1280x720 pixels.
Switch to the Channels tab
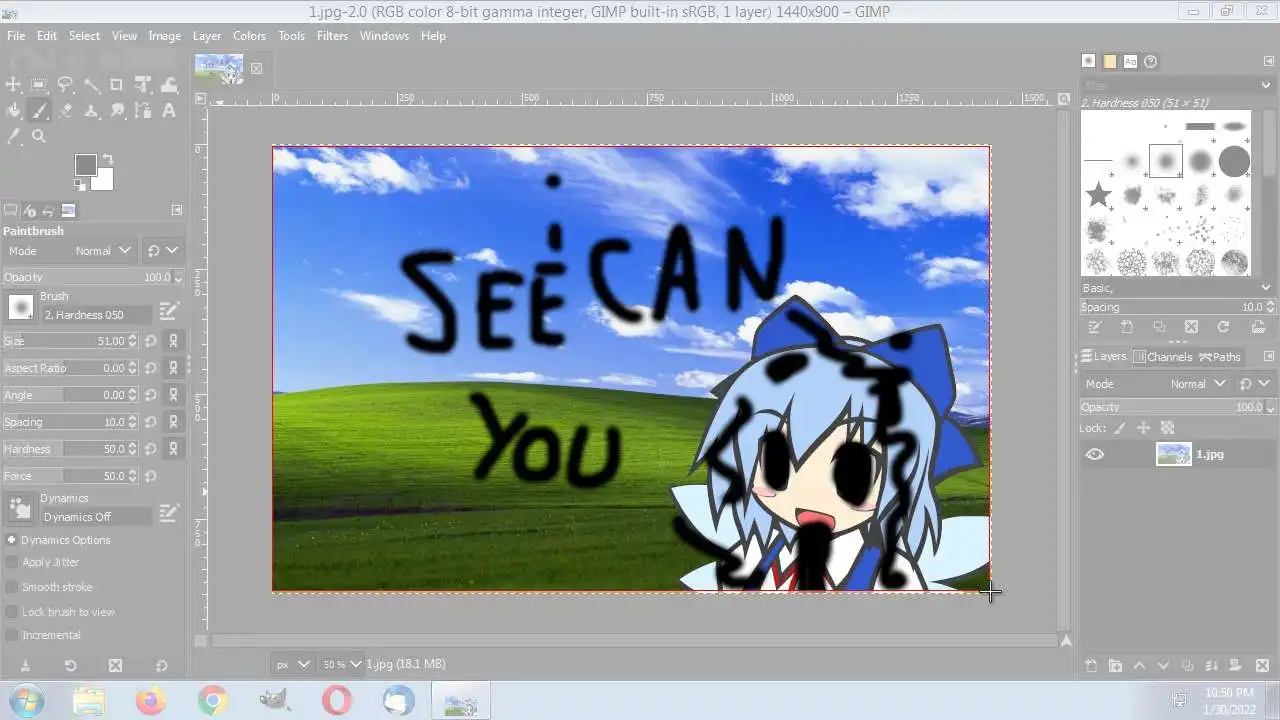point(1162,357)
